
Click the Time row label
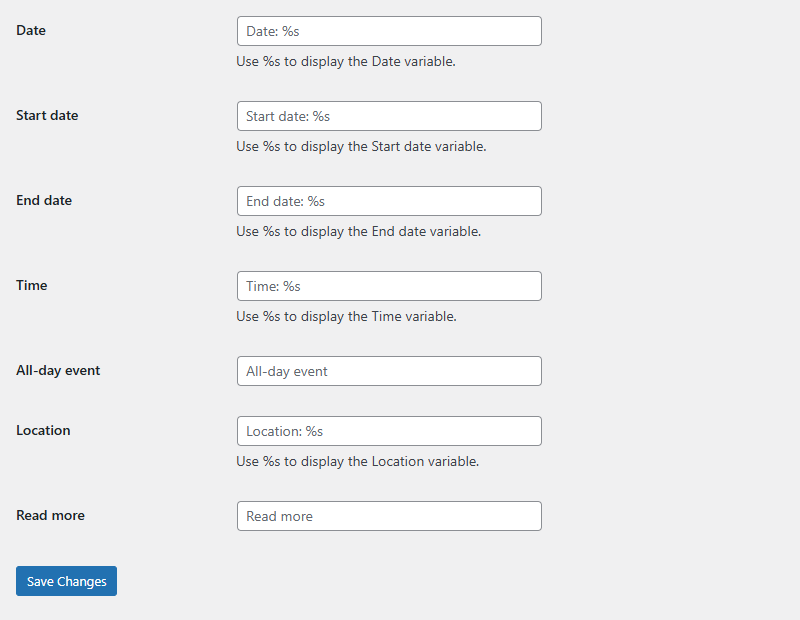point(31,285)
